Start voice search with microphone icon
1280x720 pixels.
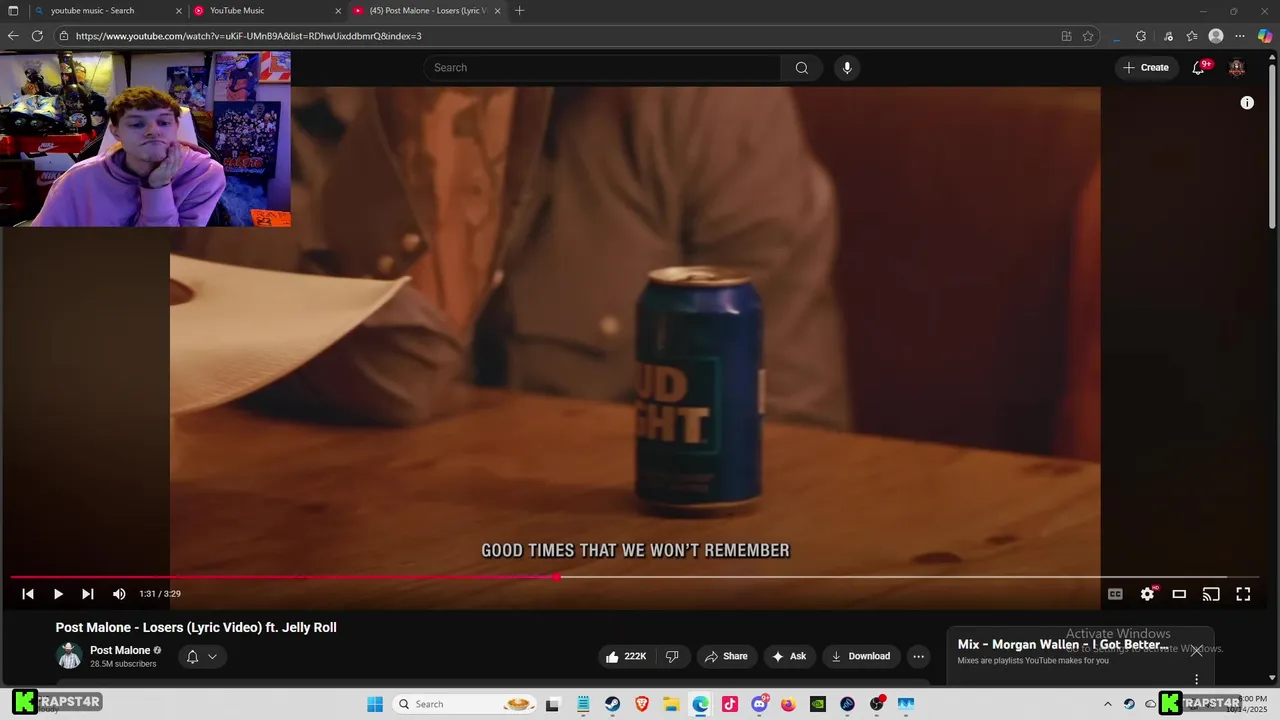click(847, 68)
